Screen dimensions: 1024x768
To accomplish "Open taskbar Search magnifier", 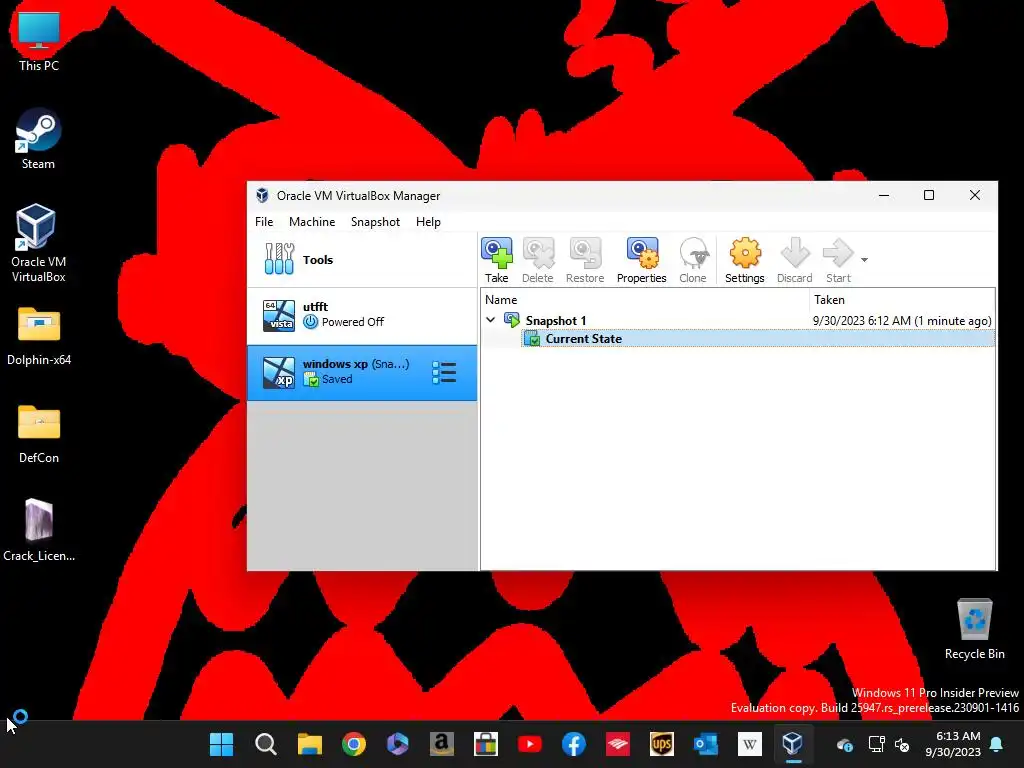I will pyautogui.click(x=266, y=744).
